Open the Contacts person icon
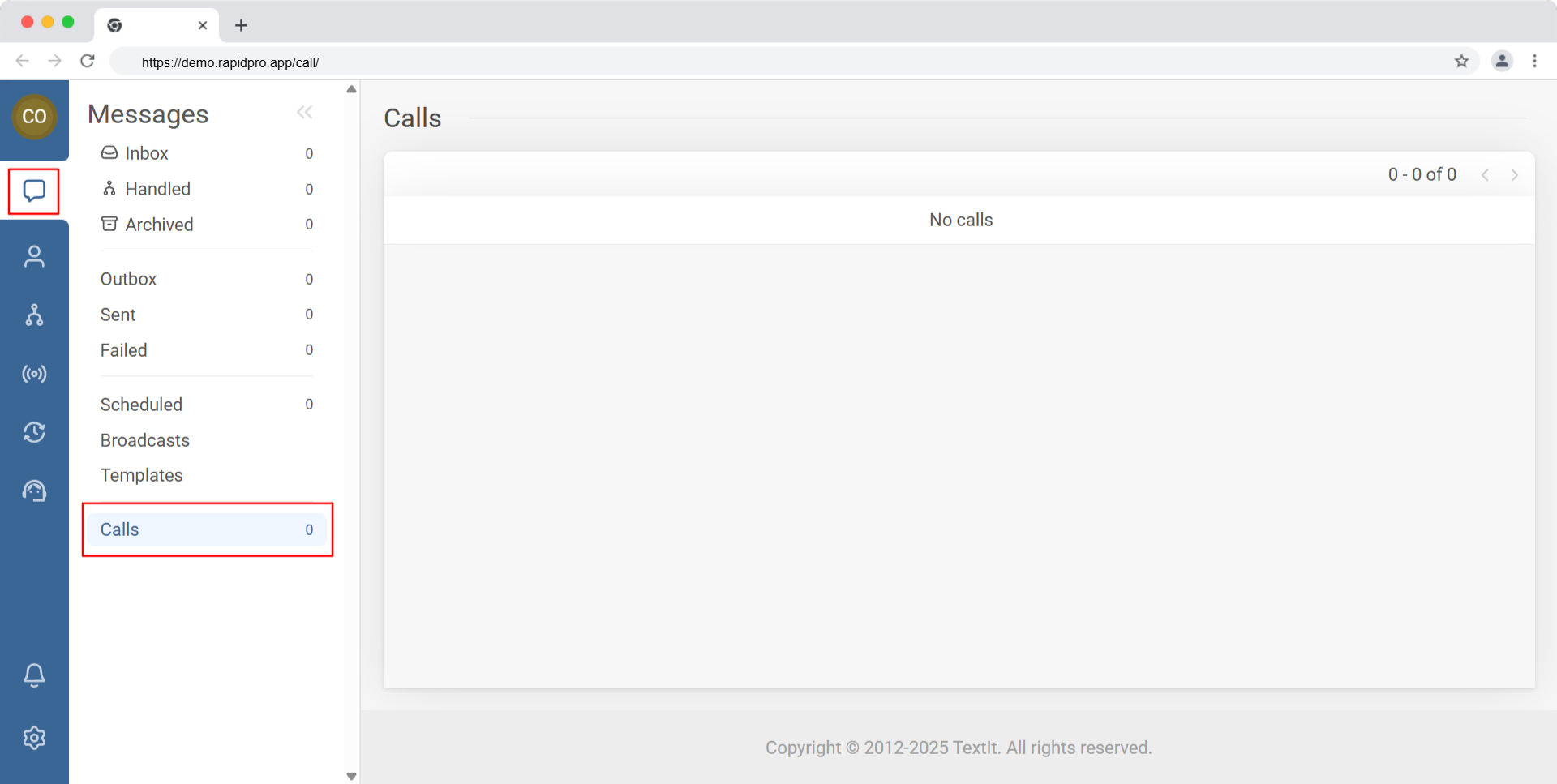The height and width of the screenshot is (784, 1557). [x=34, y=256]
